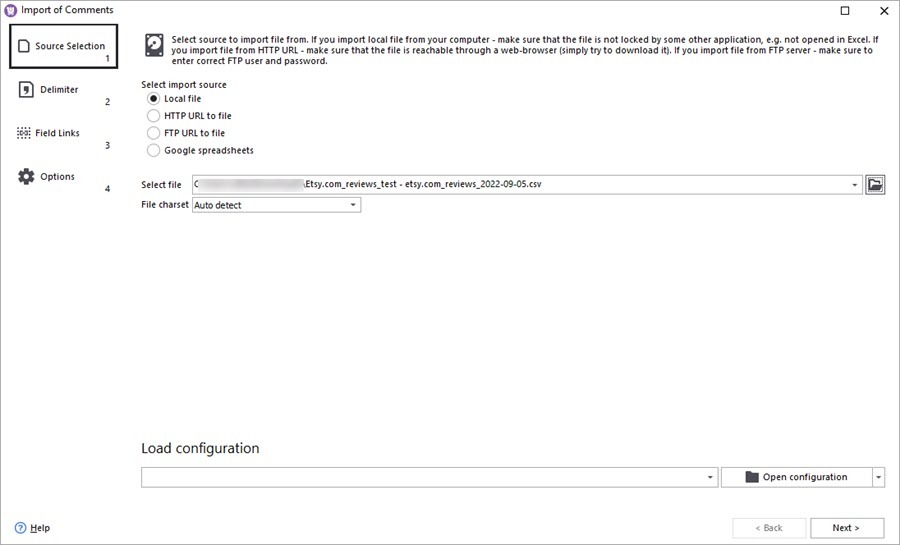The height and width of the screenshot is (545, 900).
Task: Expand the Load configuration combo box
Action: click(x=710, y=477)
